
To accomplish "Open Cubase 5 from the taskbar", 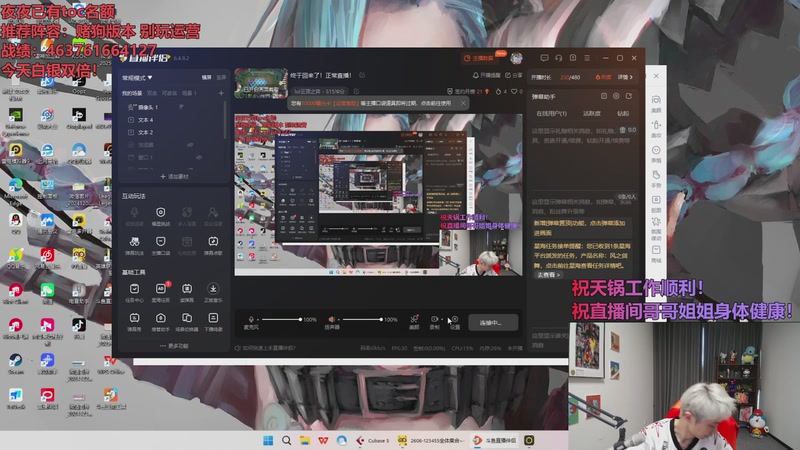I will (373, 440).
